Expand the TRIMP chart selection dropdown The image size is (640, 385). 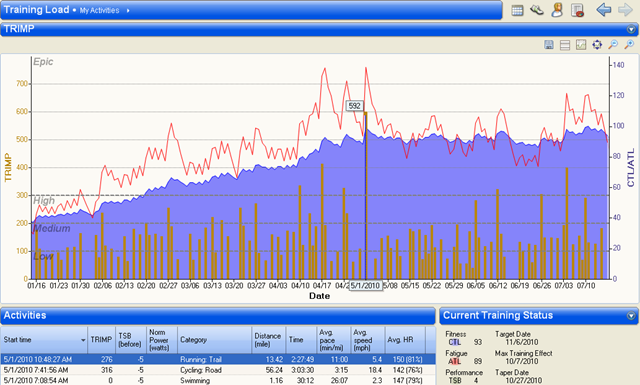pos(631,29)
